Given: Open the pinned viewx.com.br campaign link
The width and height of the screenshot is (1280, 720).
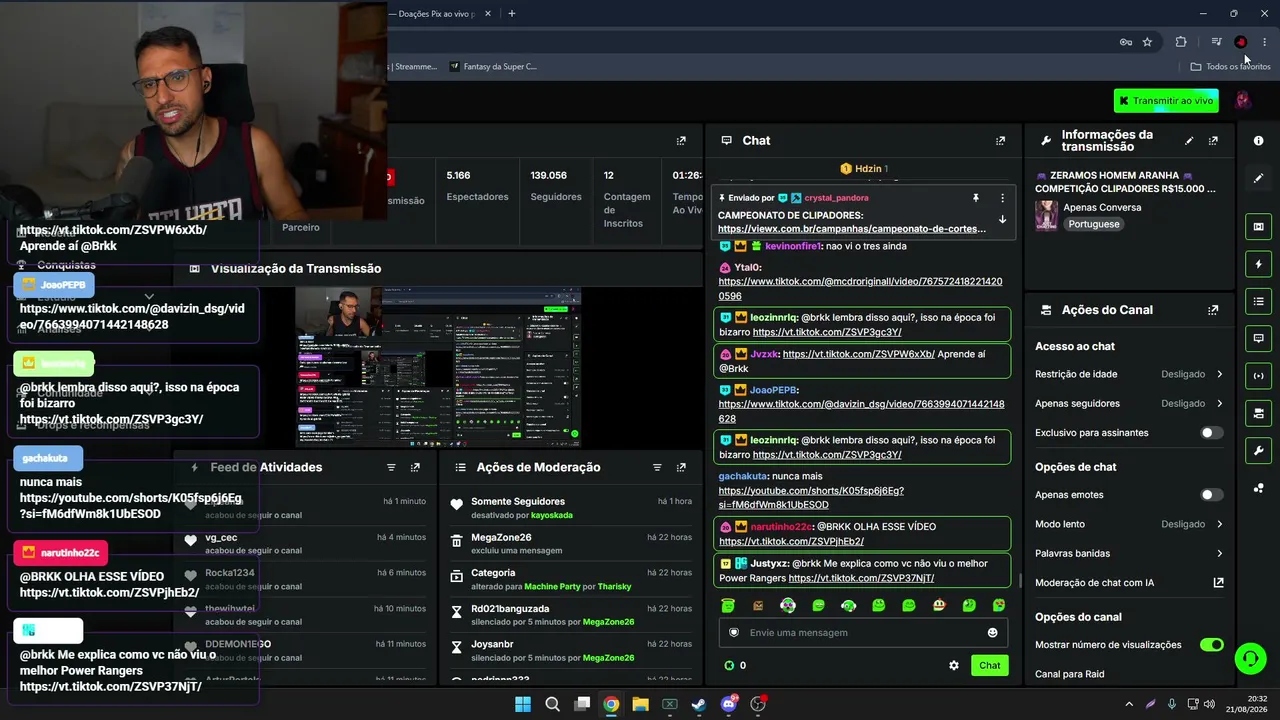Looking at the screenshot, I should 852,229.
